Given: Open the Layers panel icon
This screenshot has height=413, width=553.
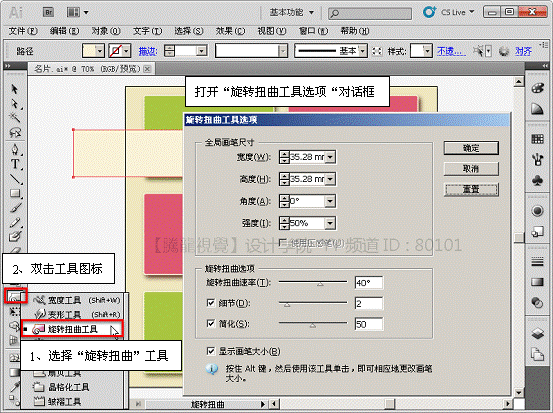Looking at the screenshot, I should tap(537, 333).
